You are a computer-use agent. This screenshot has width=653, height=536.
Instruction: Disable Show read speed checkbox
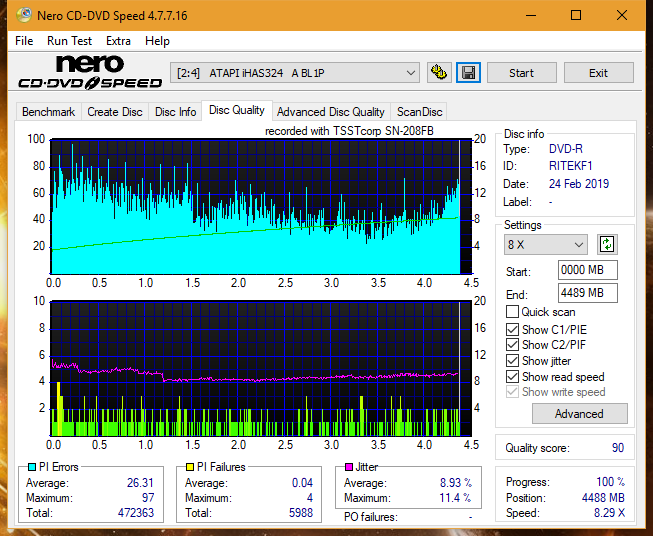coord(512,376)
